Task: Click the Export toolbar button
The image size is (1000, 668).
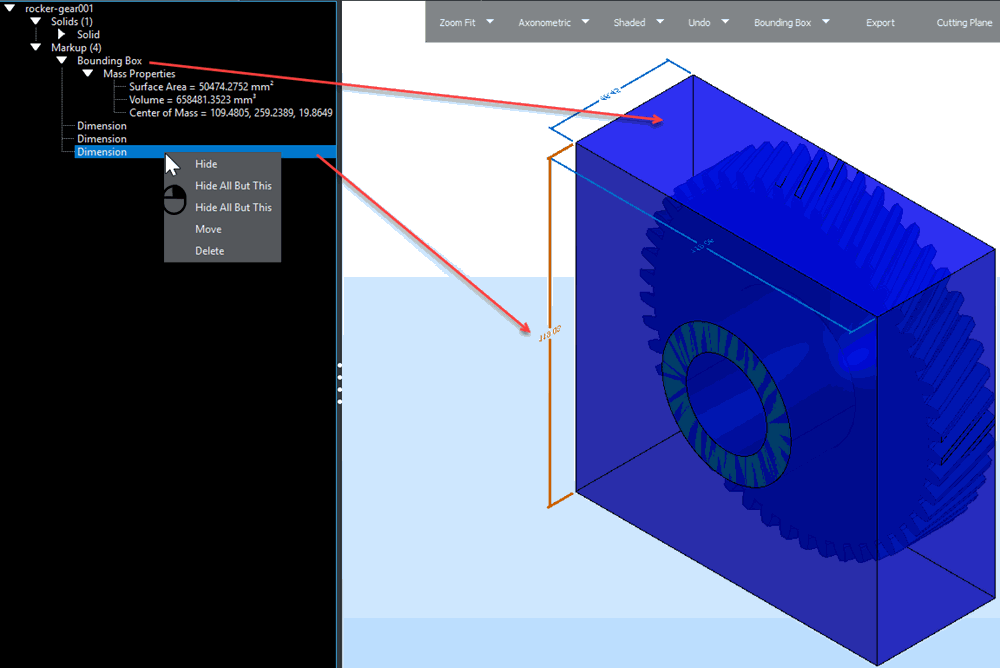Action: coord(880,22)
